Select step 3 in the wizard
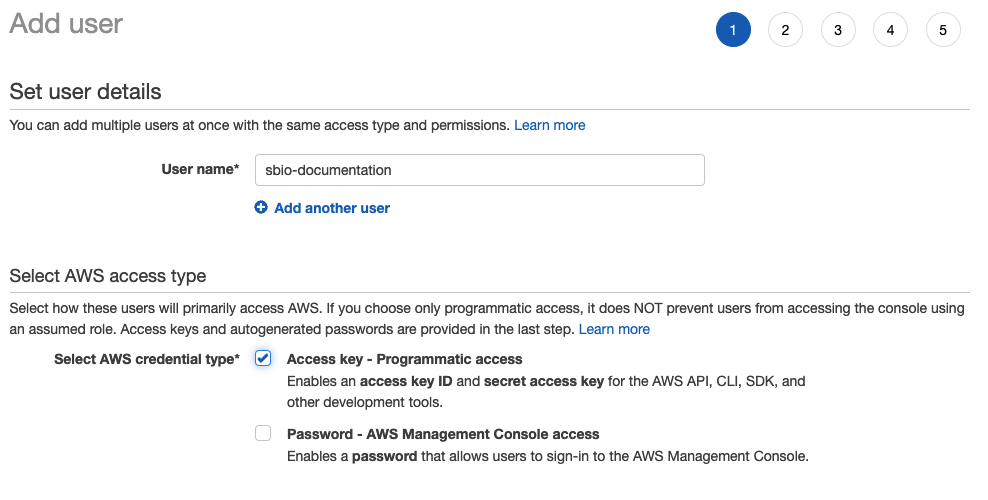Image resolution: width=988 pixels, height=500 pixels. pyautogui.click(x=838, y=30)
